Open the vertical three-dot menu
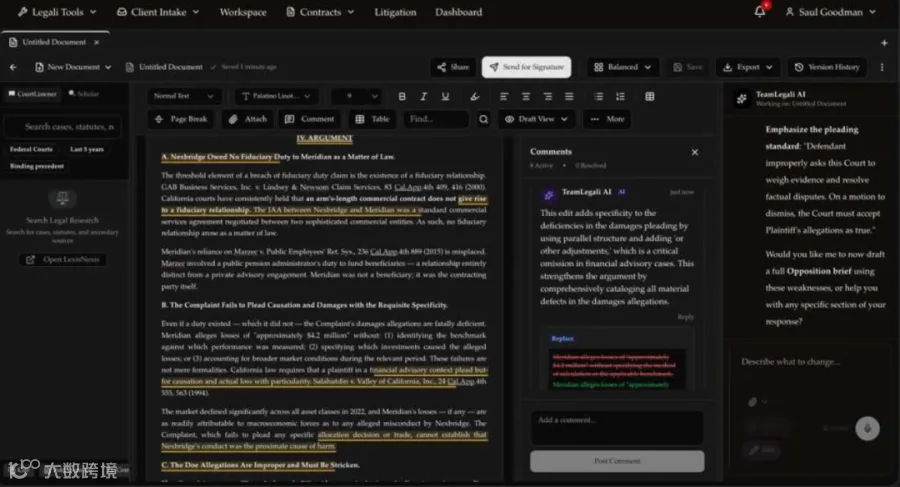This screenshot has width=900, height=487. point(882,67)
